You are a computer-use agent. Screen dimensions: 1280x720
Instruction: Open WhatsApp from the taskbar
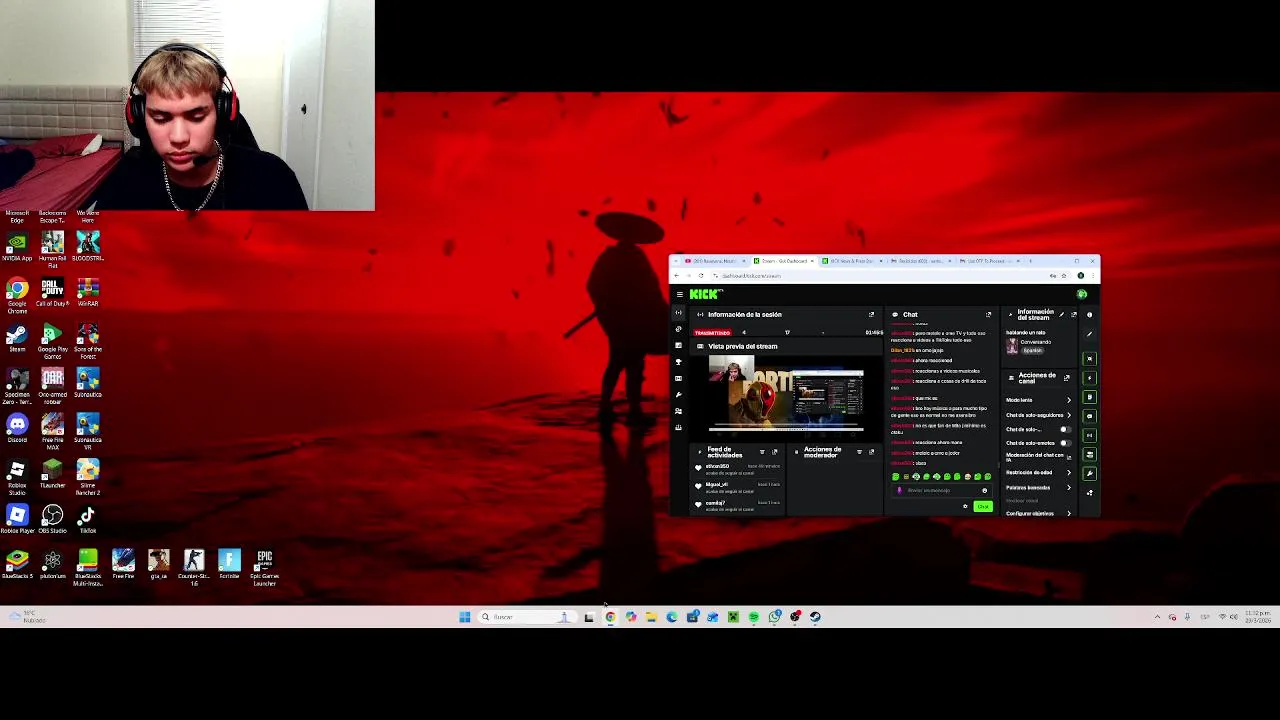coord(774,617)
